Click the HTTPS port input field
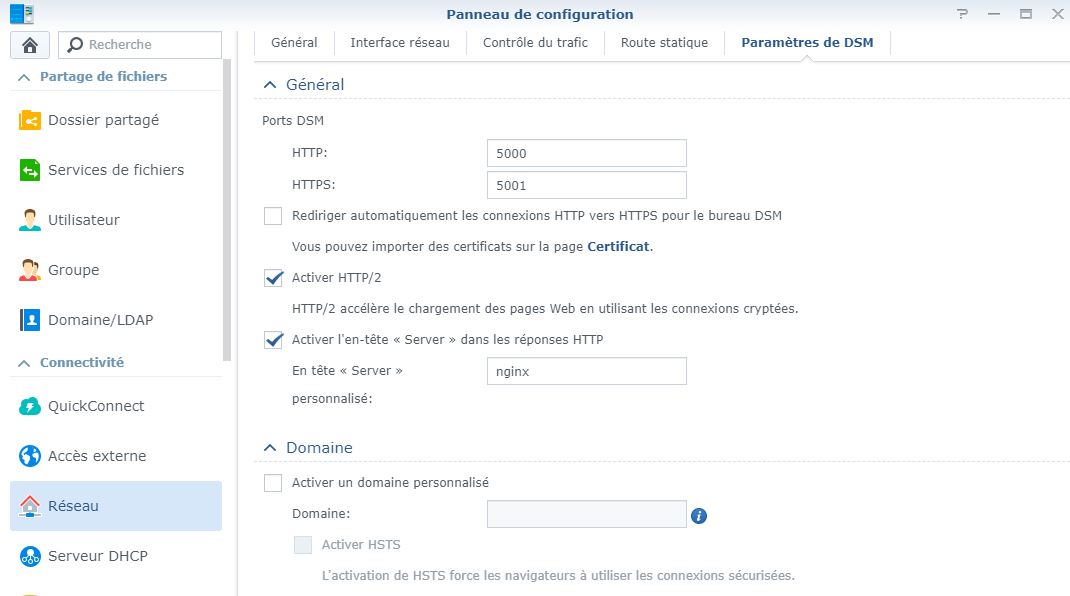 586,185
